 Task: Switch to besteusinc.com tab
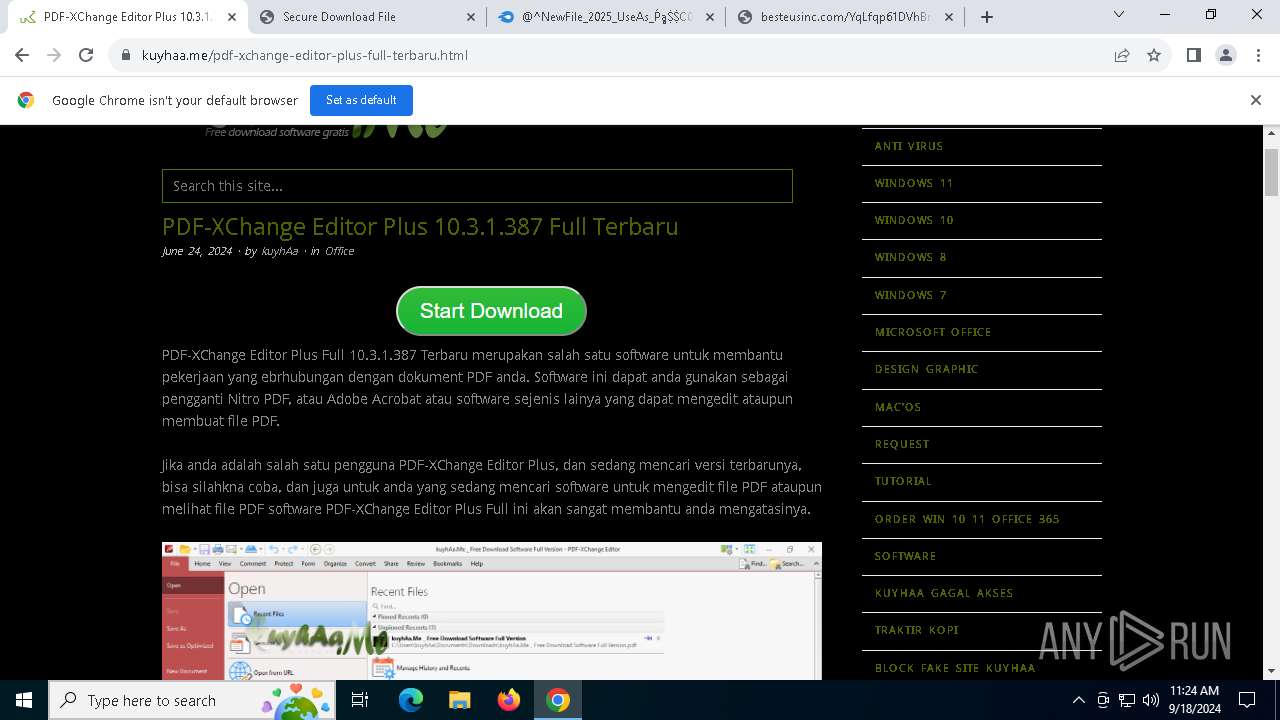(x=845, y=16)
